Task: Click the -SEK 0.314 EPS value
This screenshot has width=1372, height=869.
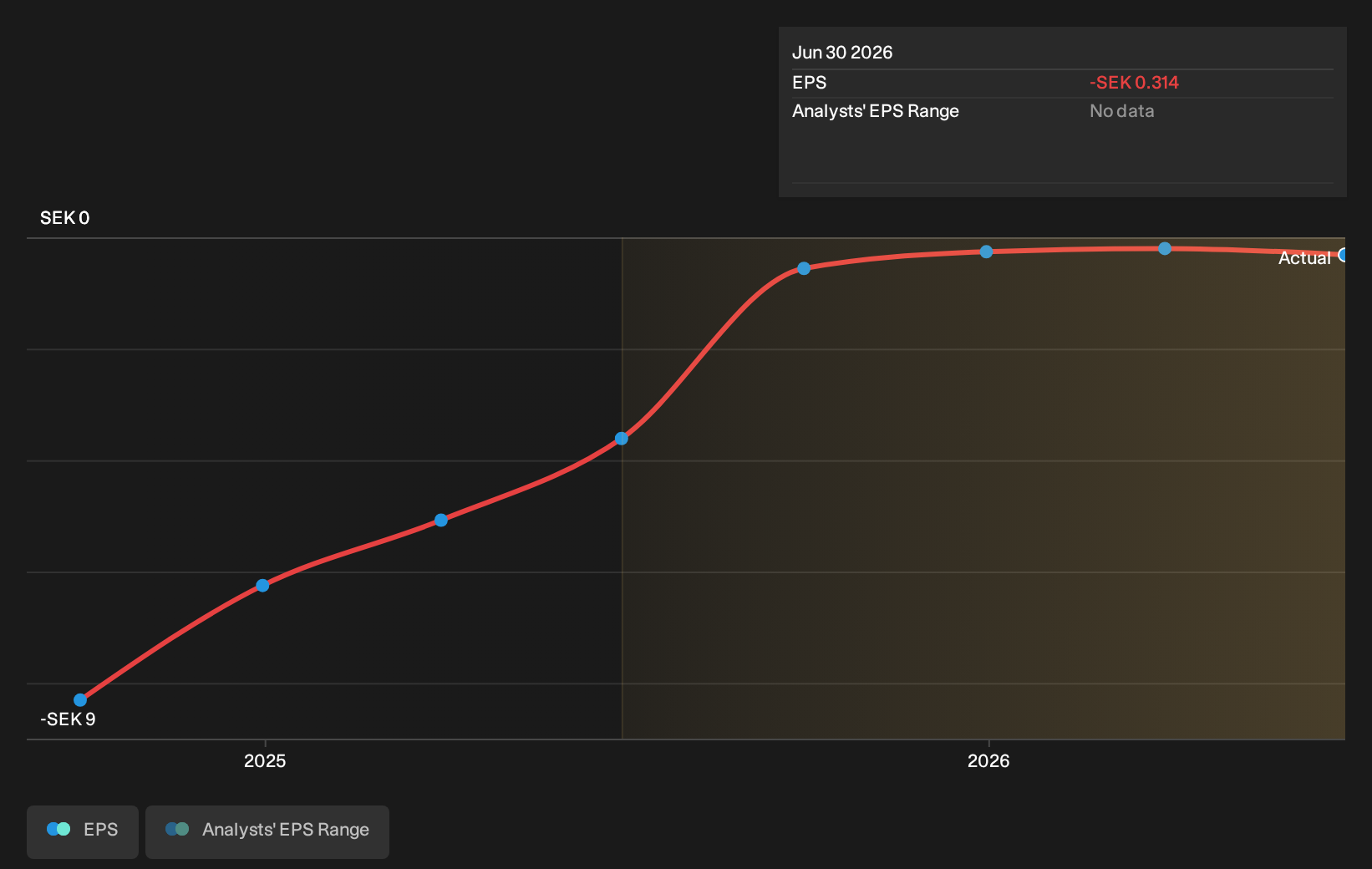Action: 1134,83
